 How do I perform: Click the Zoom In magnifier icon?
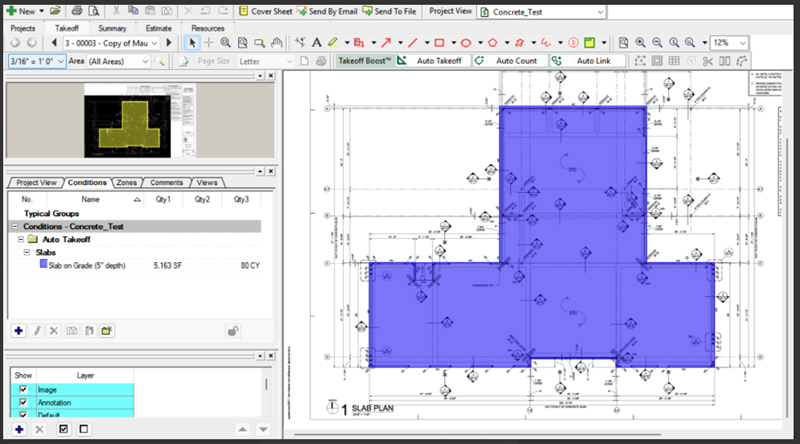pos(640,43)
